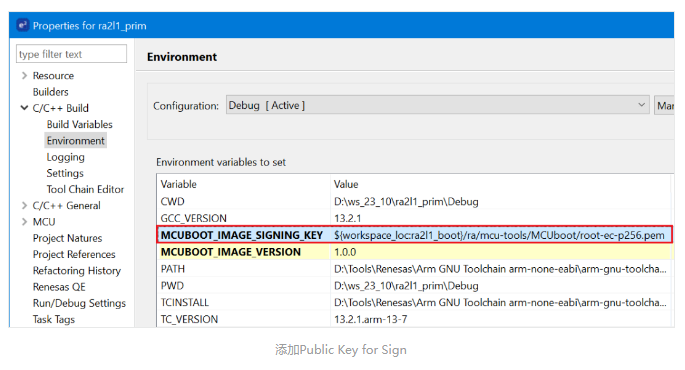Image resolution: width=685 pixels, height=370 pixels.
Task: Select MCU in the tree
Action: (44, 222)
